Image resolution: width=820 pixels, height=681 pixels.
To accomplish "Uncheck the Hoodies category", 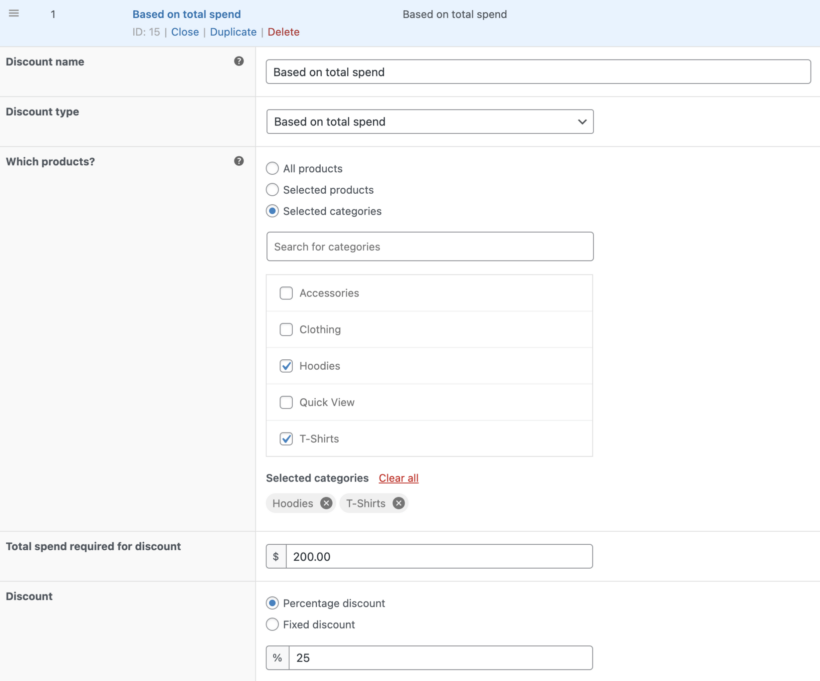I will tap(286, 365).
